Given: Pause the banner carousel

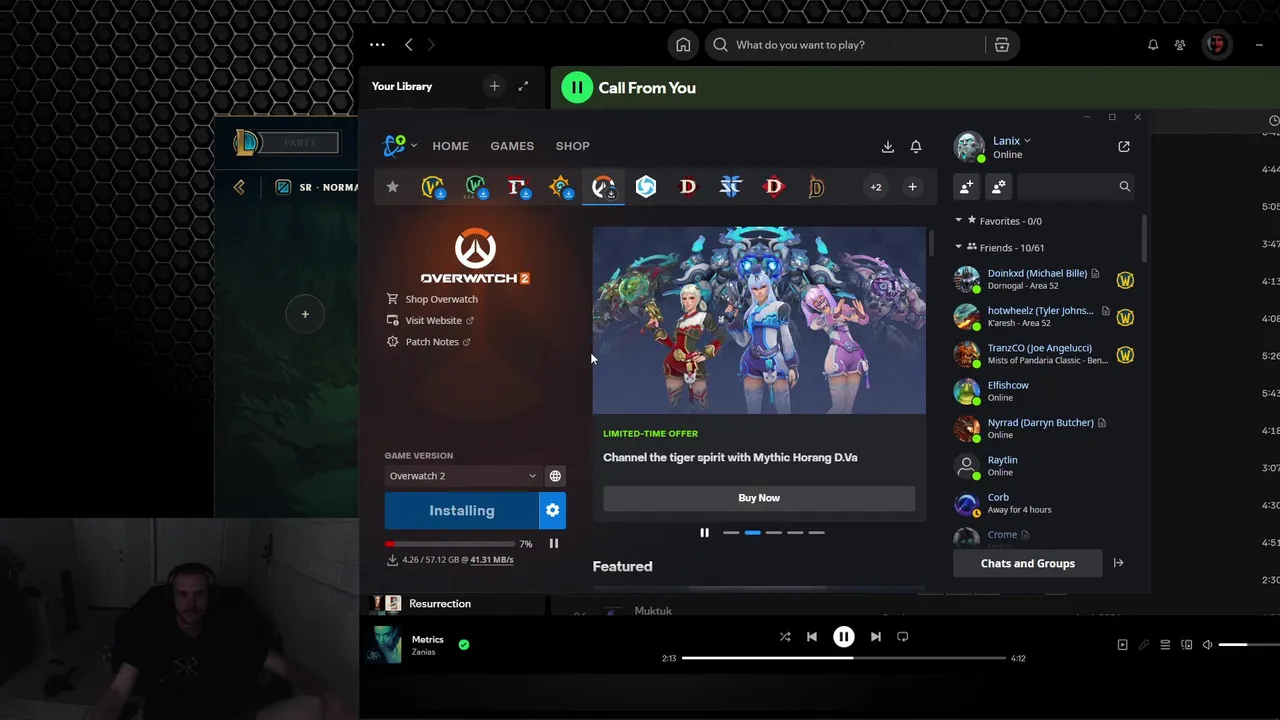Looking at the screenshot, I should point(704,533).
